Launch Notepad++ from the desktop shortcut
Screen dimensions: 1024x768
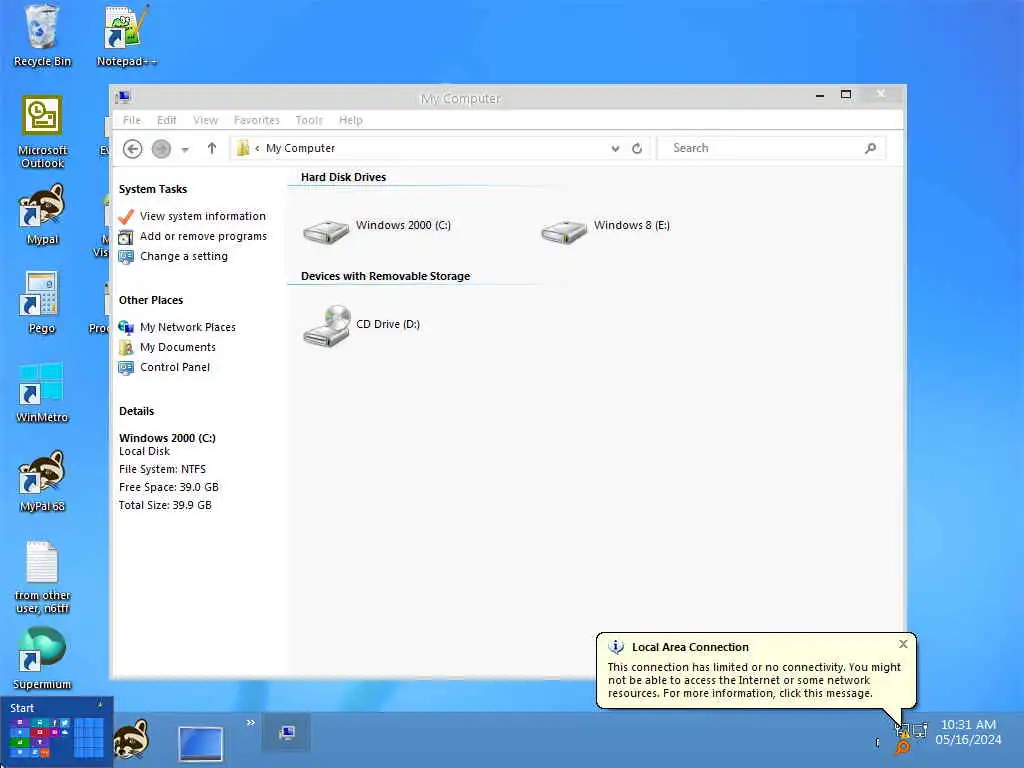[x=126, y=36]
